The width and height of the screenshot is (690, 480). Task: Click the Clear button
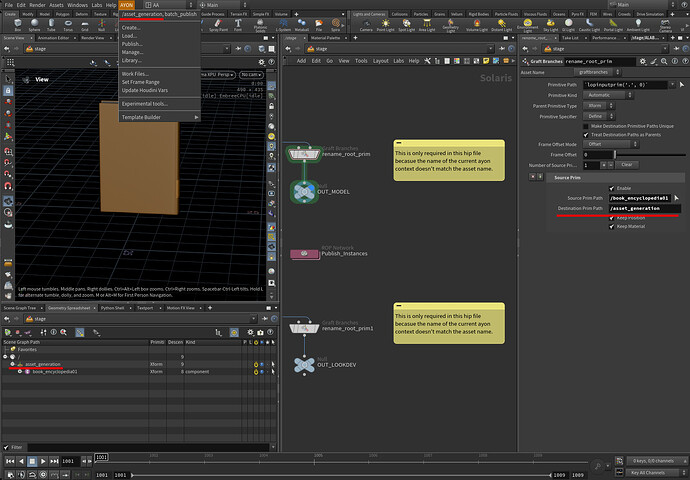tap(627, 165)
